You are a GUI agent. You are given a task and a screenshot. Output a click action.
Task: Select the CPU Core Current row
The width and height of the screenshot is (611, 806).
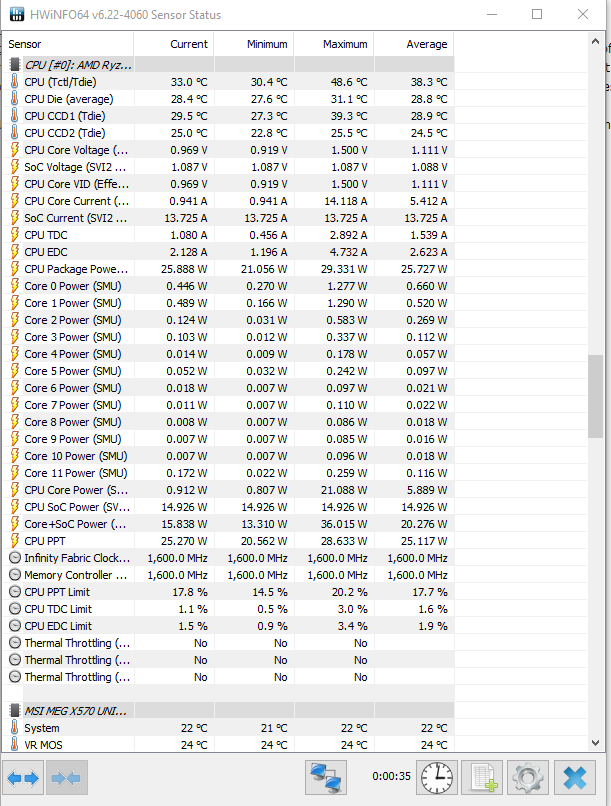(229, 200)
